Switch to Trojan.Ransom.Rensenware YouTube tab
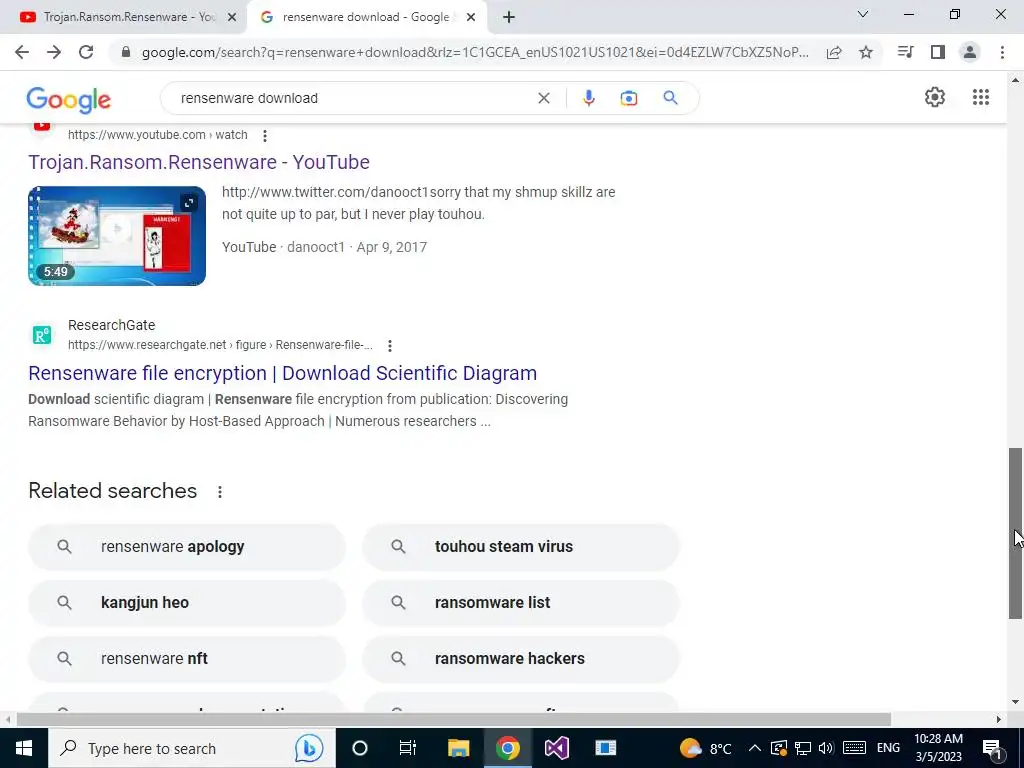The width and height of the screenshot is (1024, 768). (123, 17)
